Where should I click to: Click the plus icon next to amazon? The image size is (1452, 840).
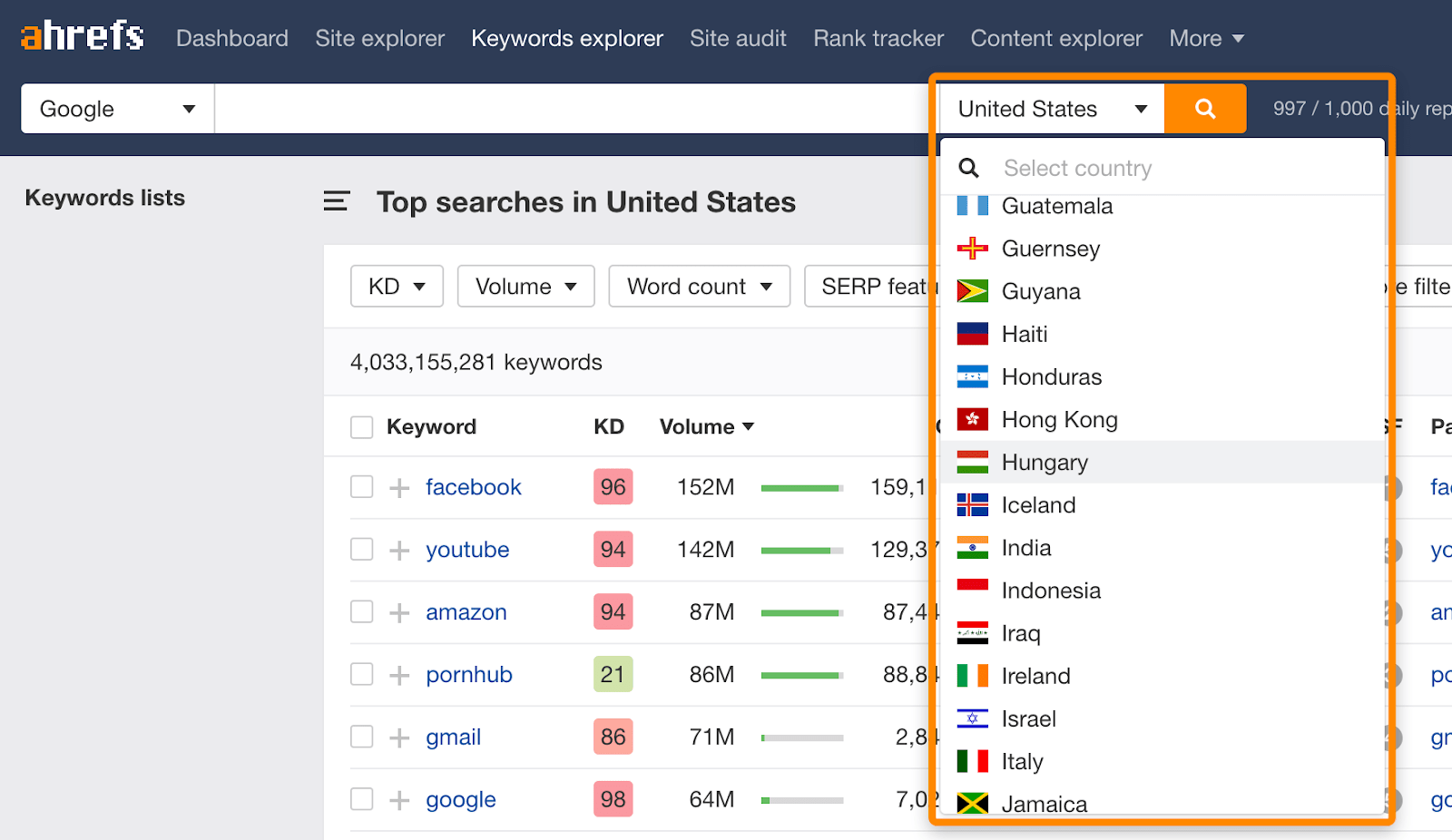point(399,613)
